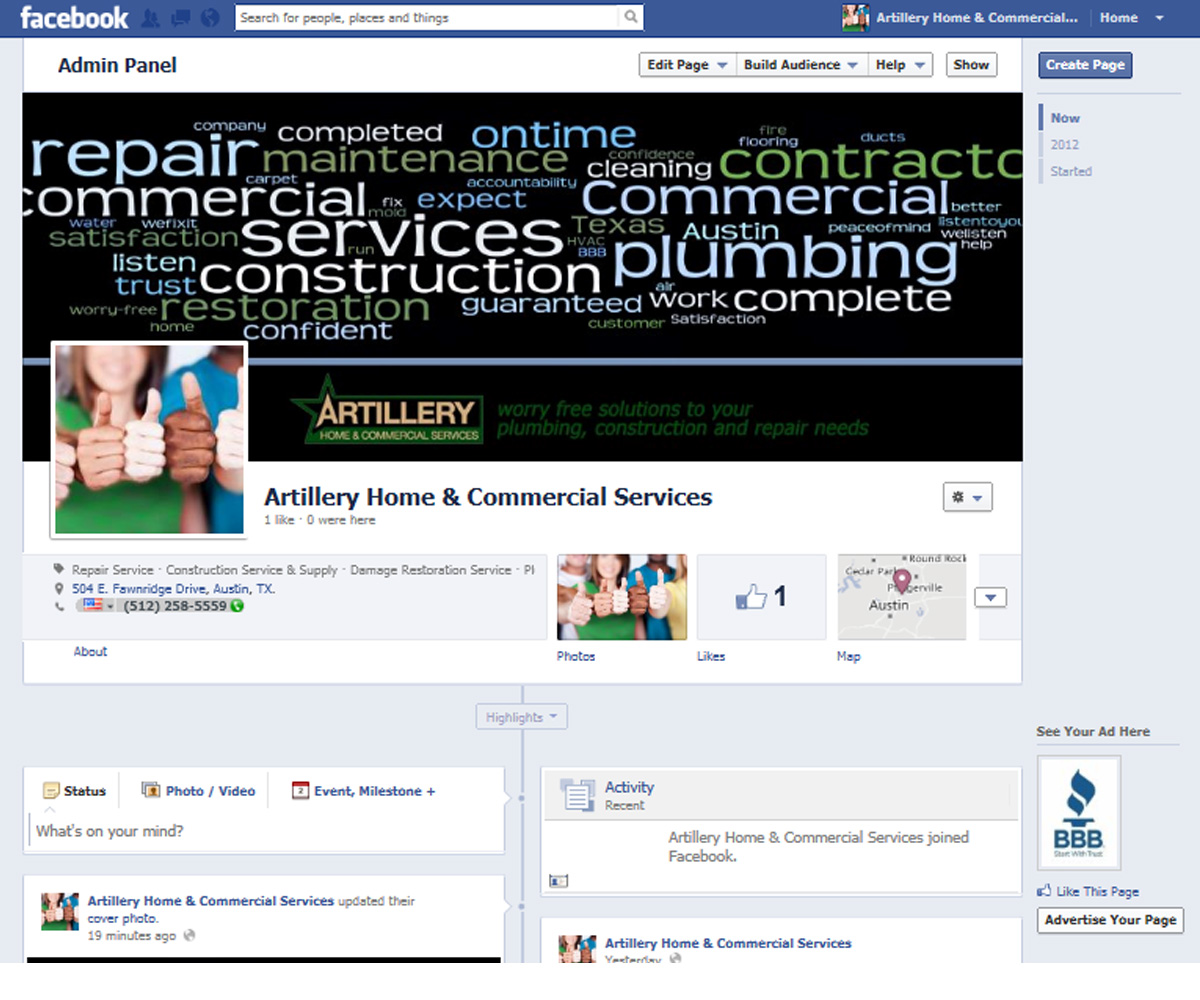
Task: Expand the Edit Page dropdown
Action: (686, 64)
